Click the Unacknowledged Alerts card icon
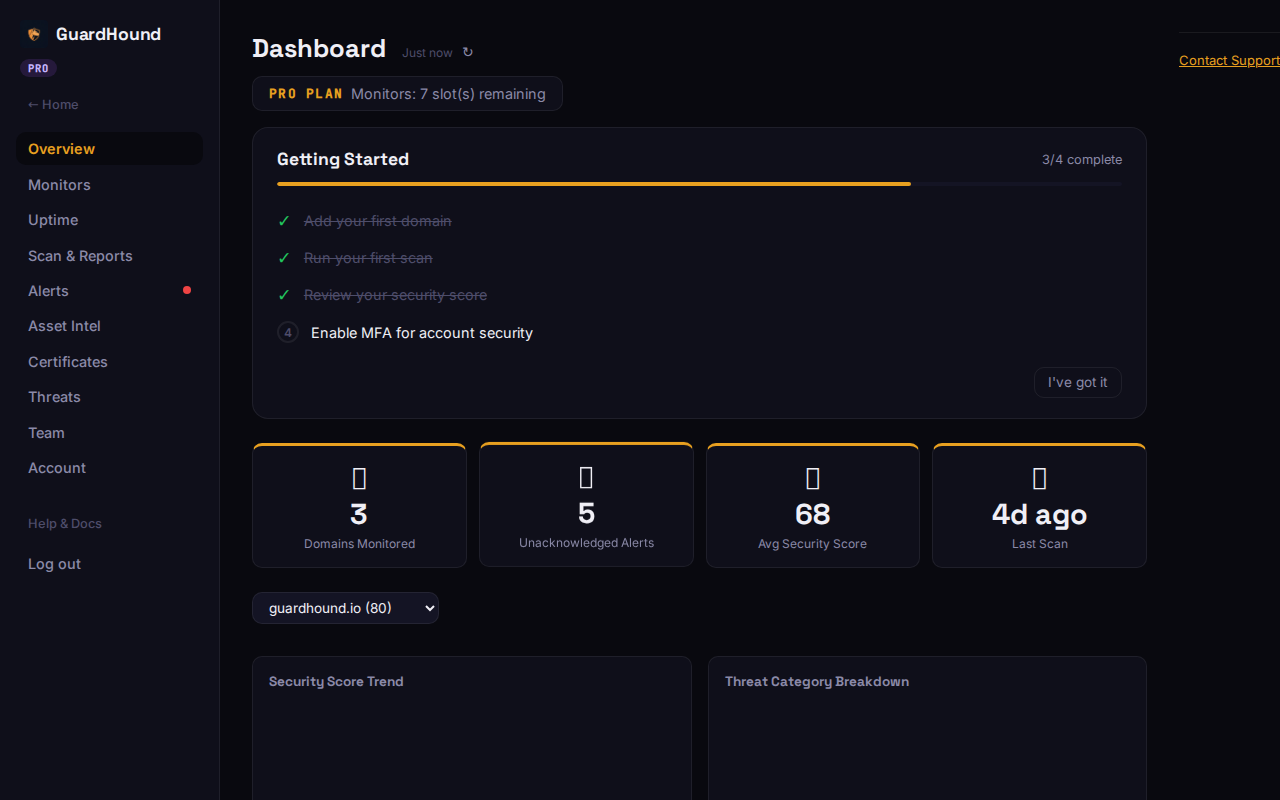 pyautogui.click(x=586, y=477)
